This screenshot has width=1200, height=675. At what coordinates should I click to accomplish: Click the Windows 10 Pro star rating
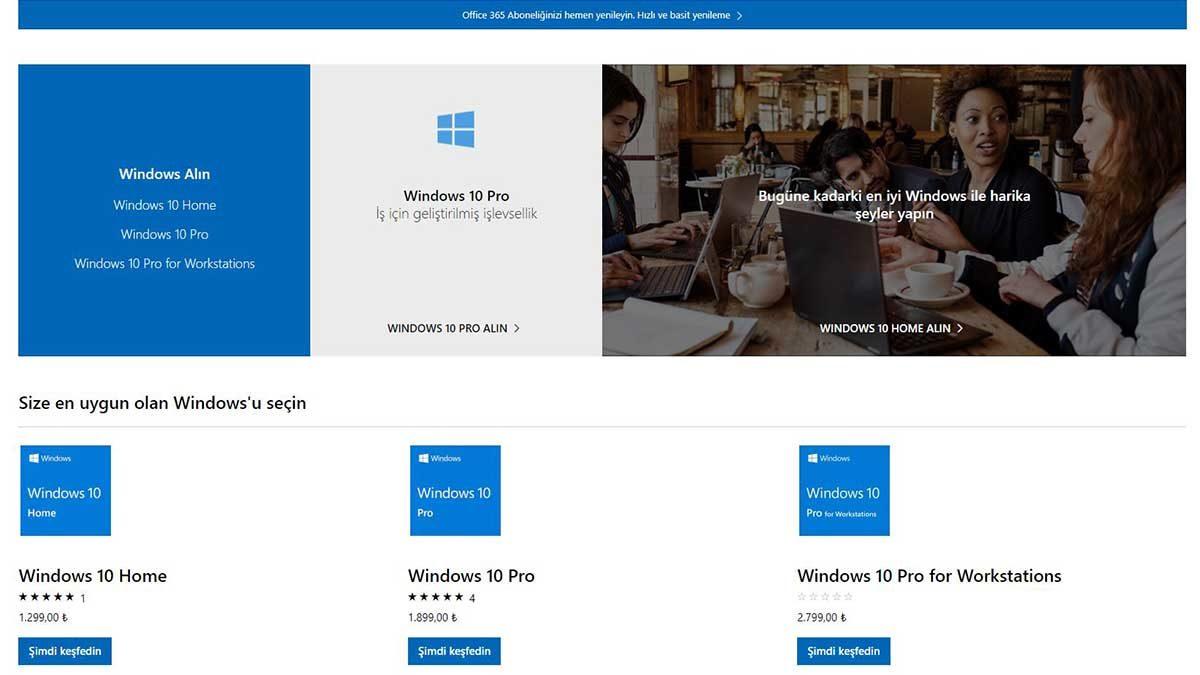436,597
